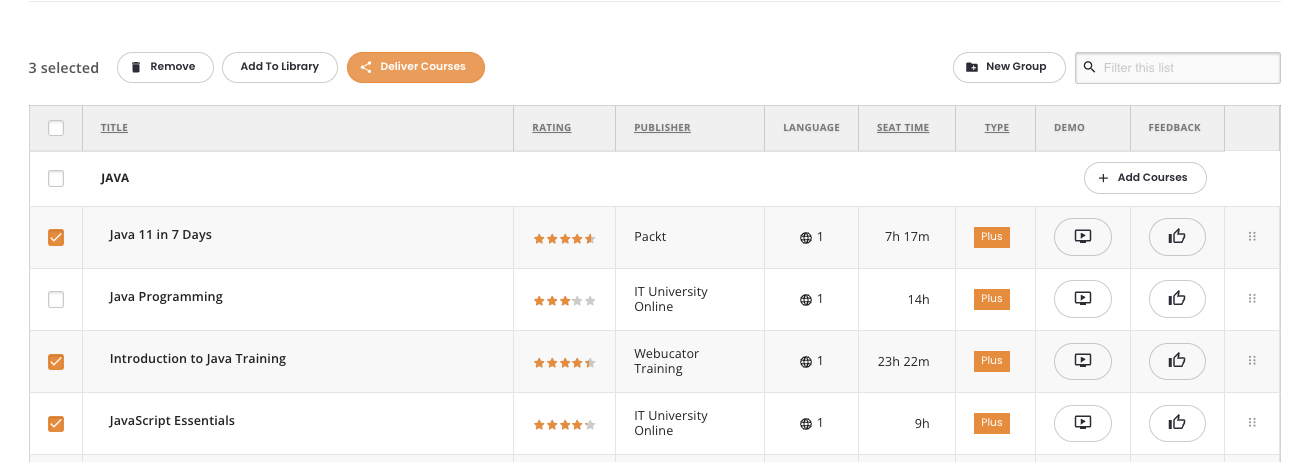The image size is (1302, 462).
Task: Grab drag handle of Java 11 in 7 Days row
Action: pos(1252,237)
